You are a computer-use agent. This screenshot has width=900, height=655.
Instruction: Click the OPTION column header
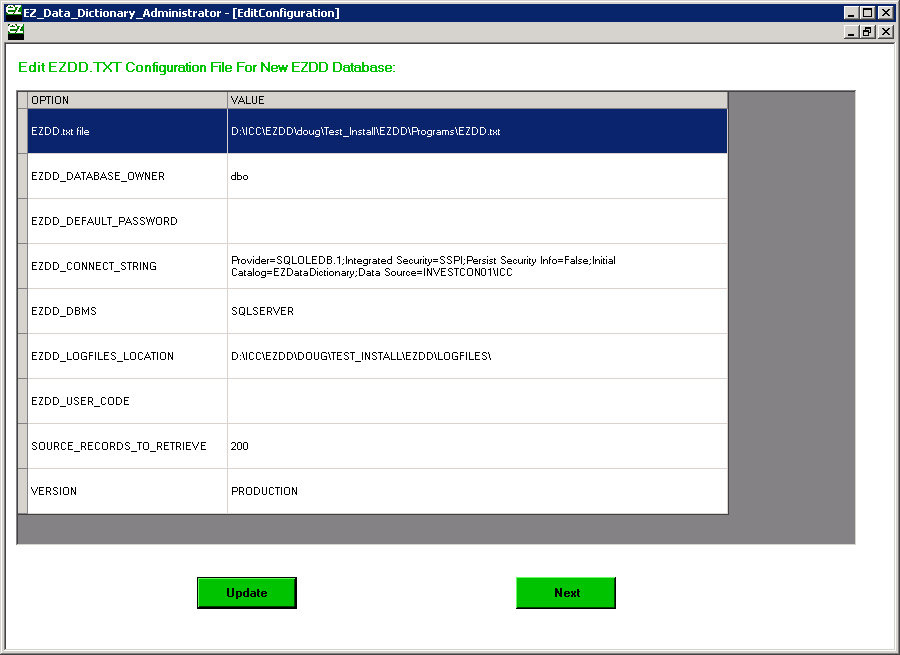click(127, 100)
